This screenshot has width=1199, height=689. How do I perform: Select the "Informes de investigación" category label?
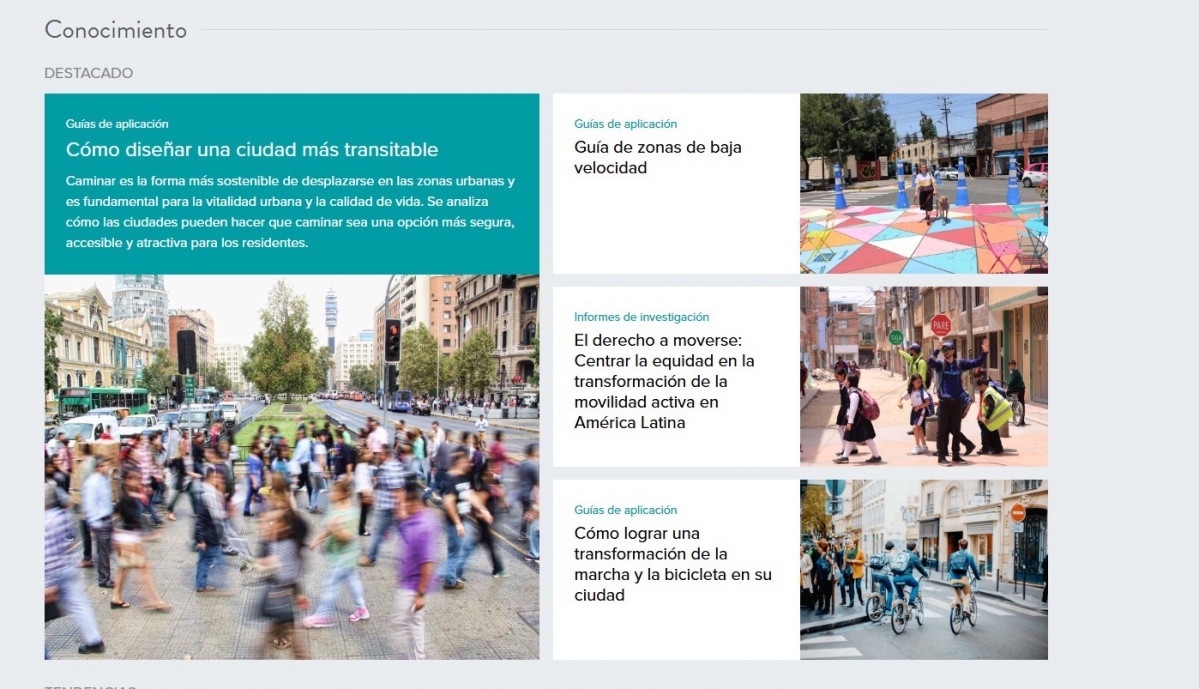(641, 317)
